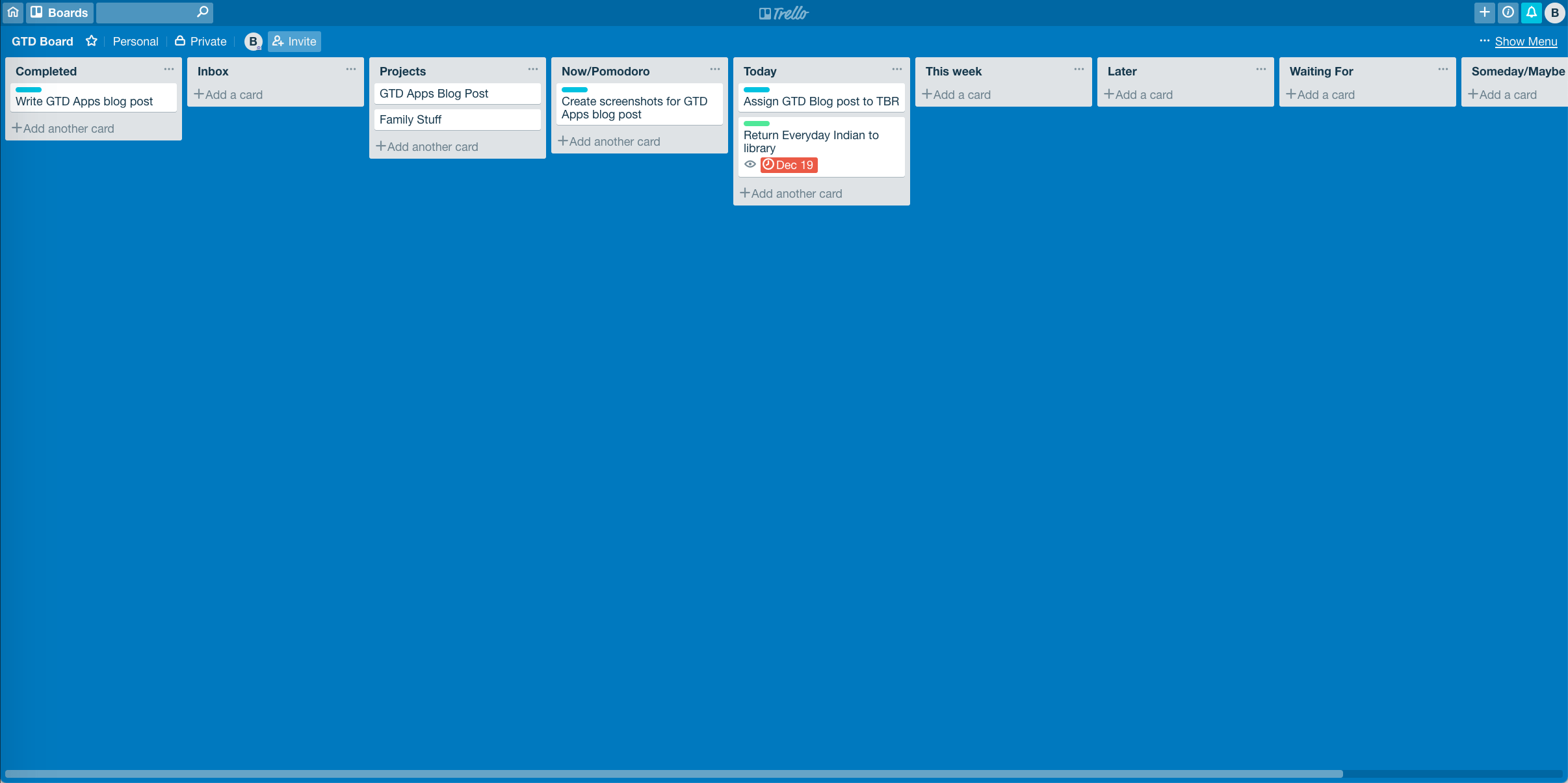Click the private lock icon
Viewport: 1568px width, 783px height.
click(x=180, y=40)
